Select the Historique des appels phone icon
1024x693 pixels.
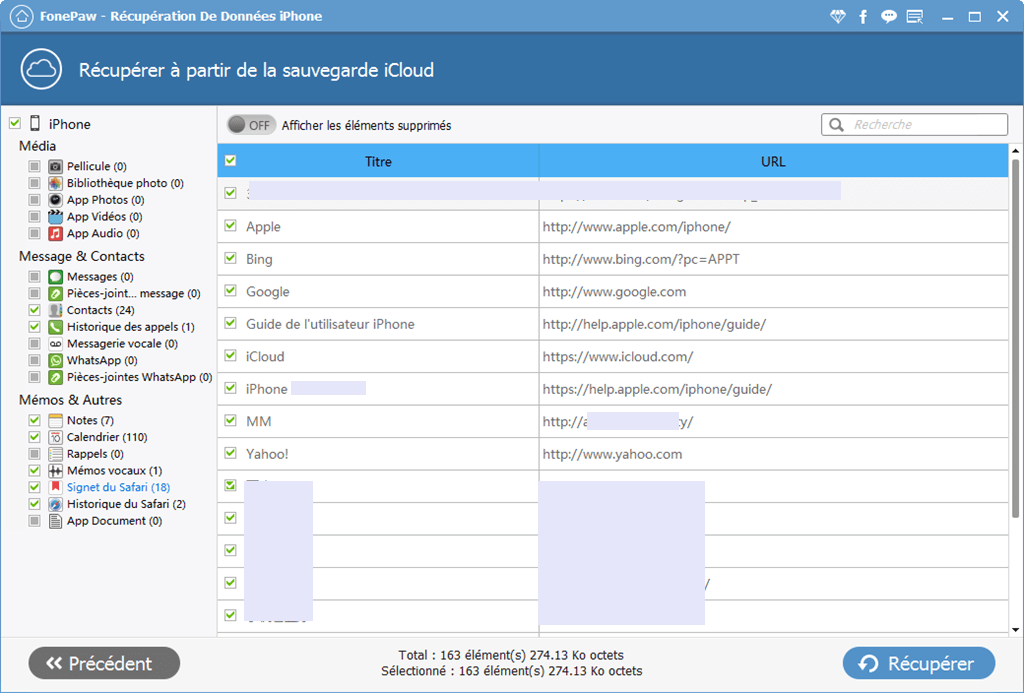(56, 327)
